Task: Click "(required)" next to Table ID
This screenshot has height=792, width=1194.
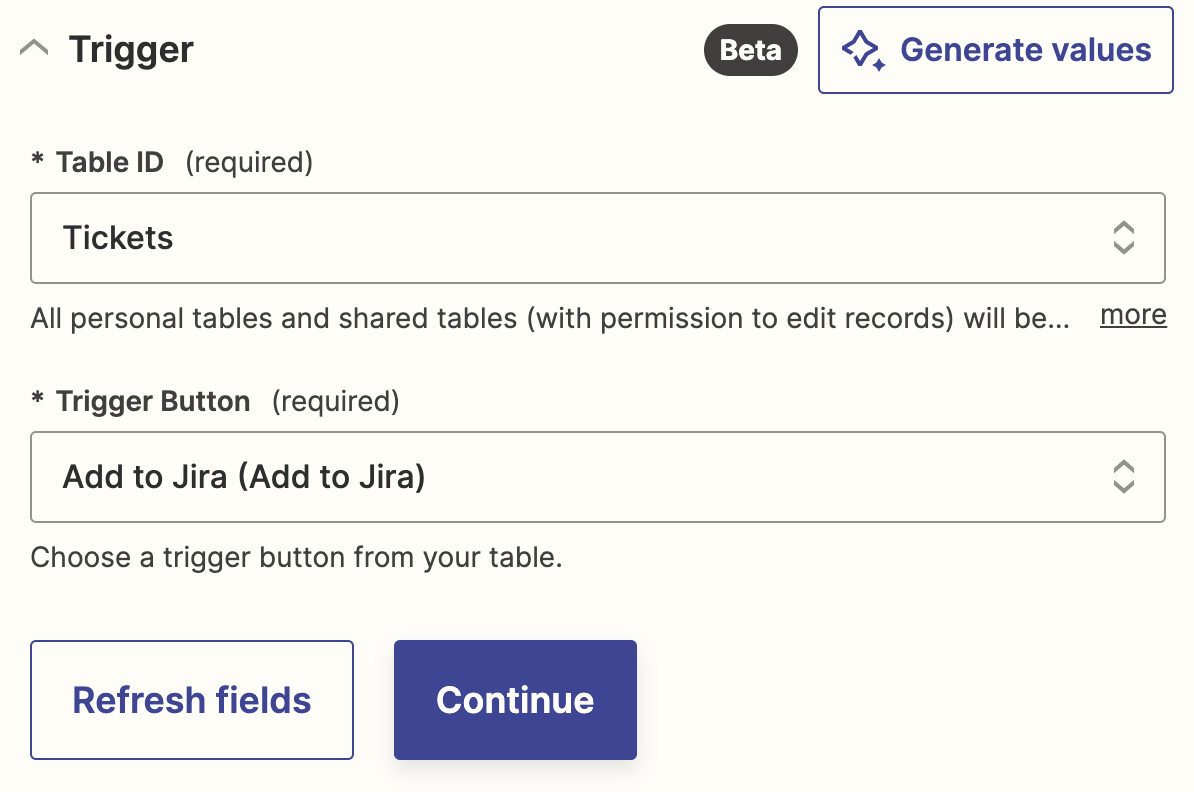Action: [x=249, y=163]
